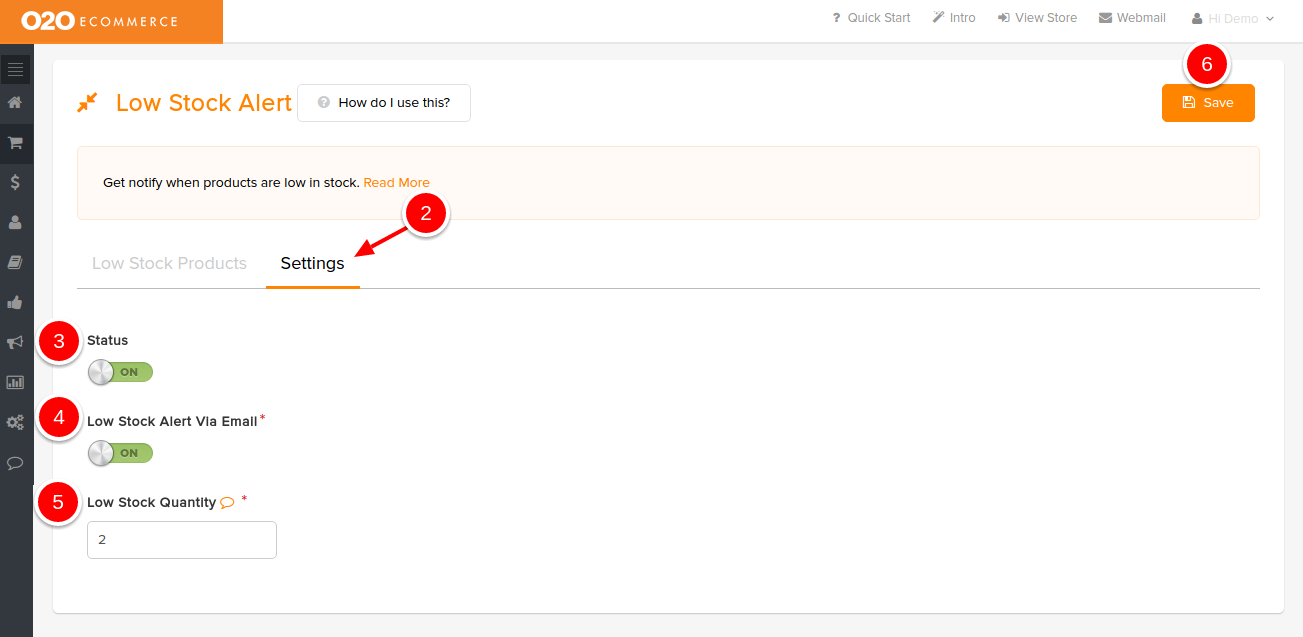This screenshot has height=637, width=1303.
Task: Open the hamburger menu in sidebar
Action: click(x=15, y=69)
